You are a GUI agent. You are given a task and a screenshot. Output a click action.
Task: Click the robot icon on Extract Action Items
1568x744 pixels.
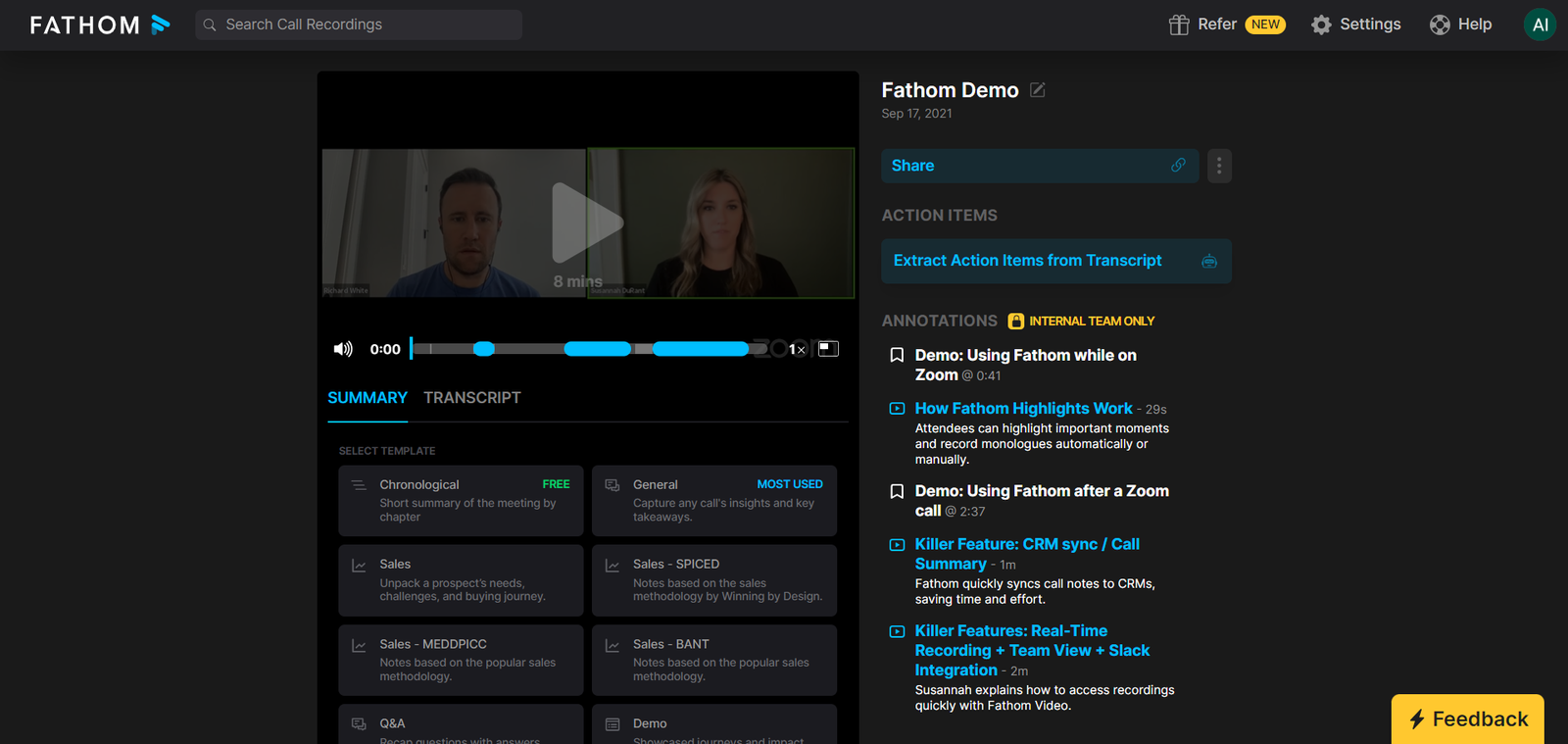coord(1209,261)
